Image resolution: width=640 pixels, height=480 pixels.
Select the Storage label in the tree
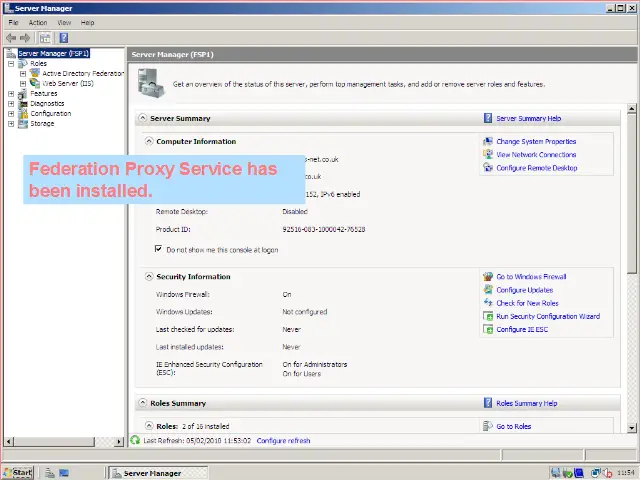click(42, 124)
